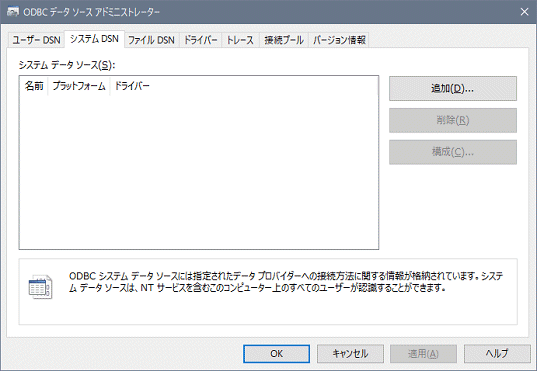Click the 適用(A) button

(423, 354)
